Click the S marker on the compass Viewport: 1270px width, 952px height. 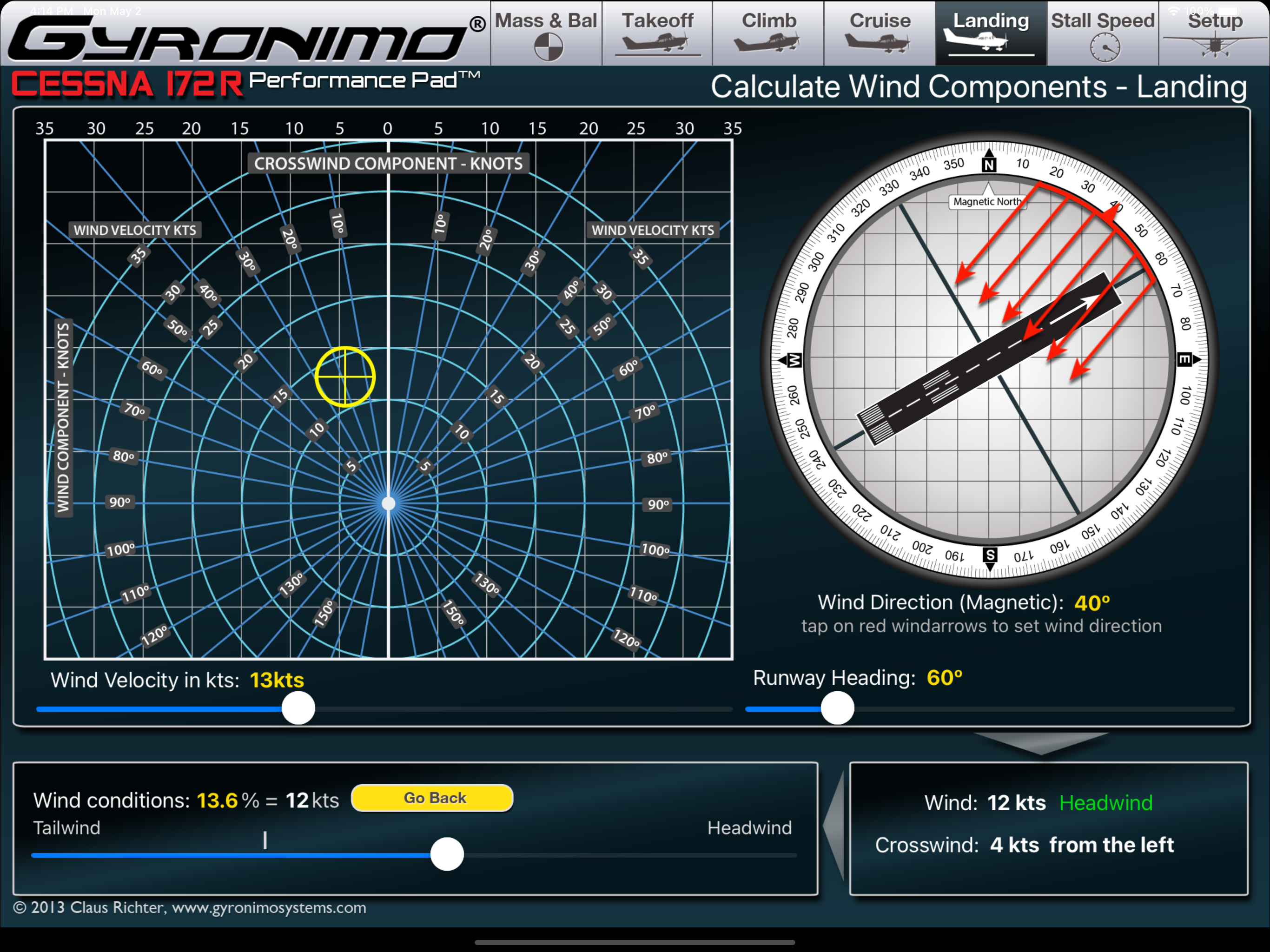tap(990, 555)
